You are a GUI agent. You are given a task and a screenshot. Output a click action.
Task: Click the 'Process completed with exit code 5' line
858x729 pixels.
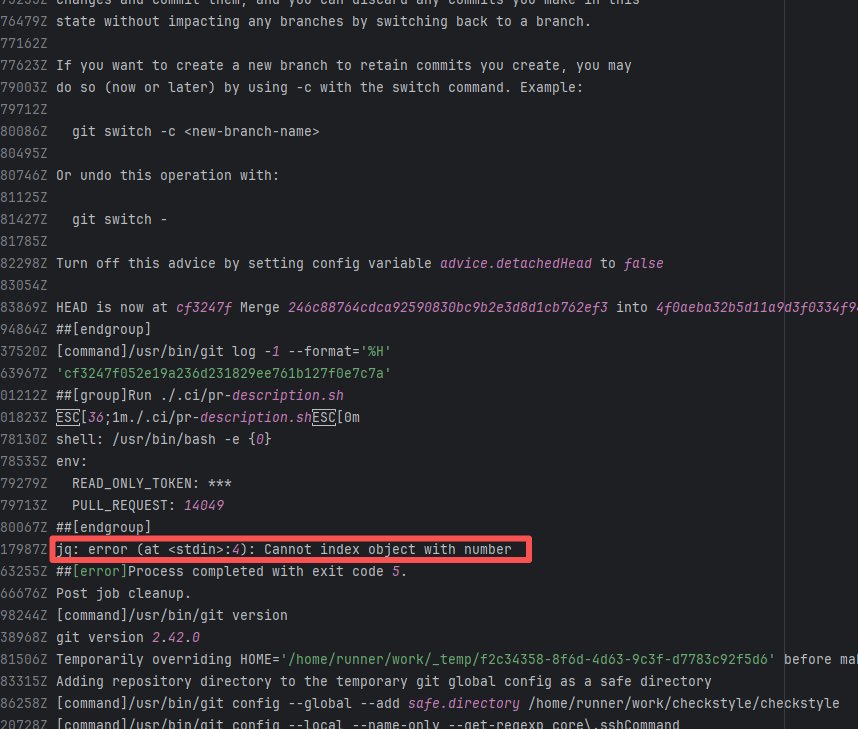(x=231, y=571)
